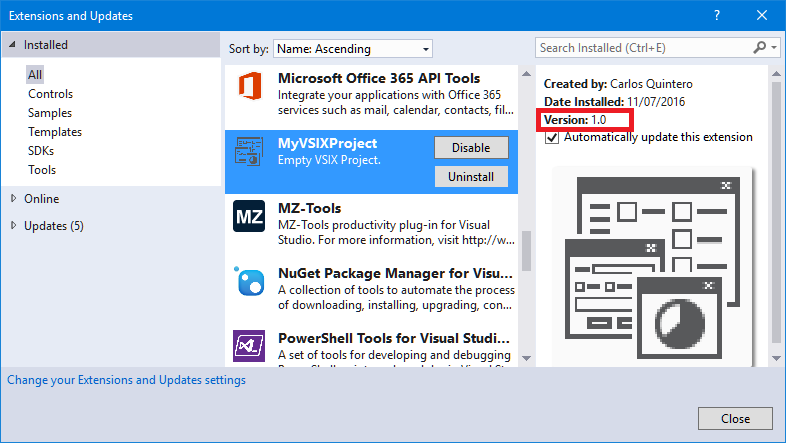Click the search magnifier icon
Screen dimensions: 786x443
(x=759, y=48)
